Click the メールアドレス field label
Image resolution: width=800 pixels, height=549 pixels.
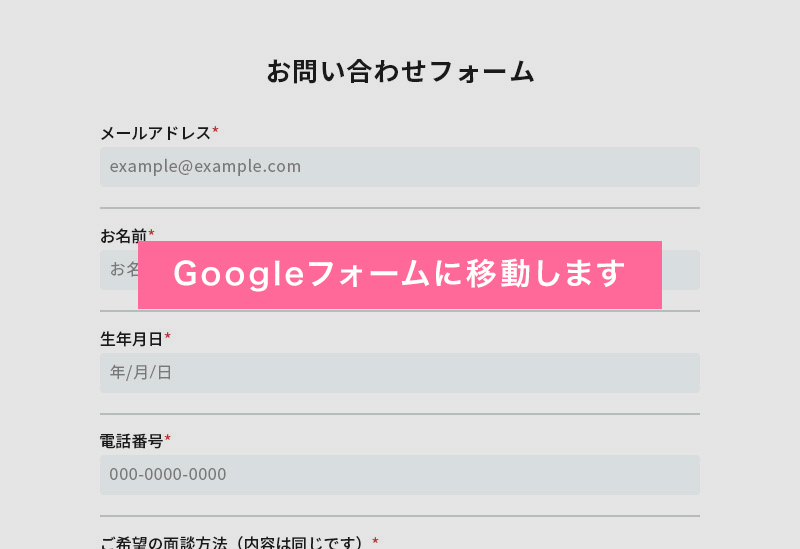[x=155, y=133]
